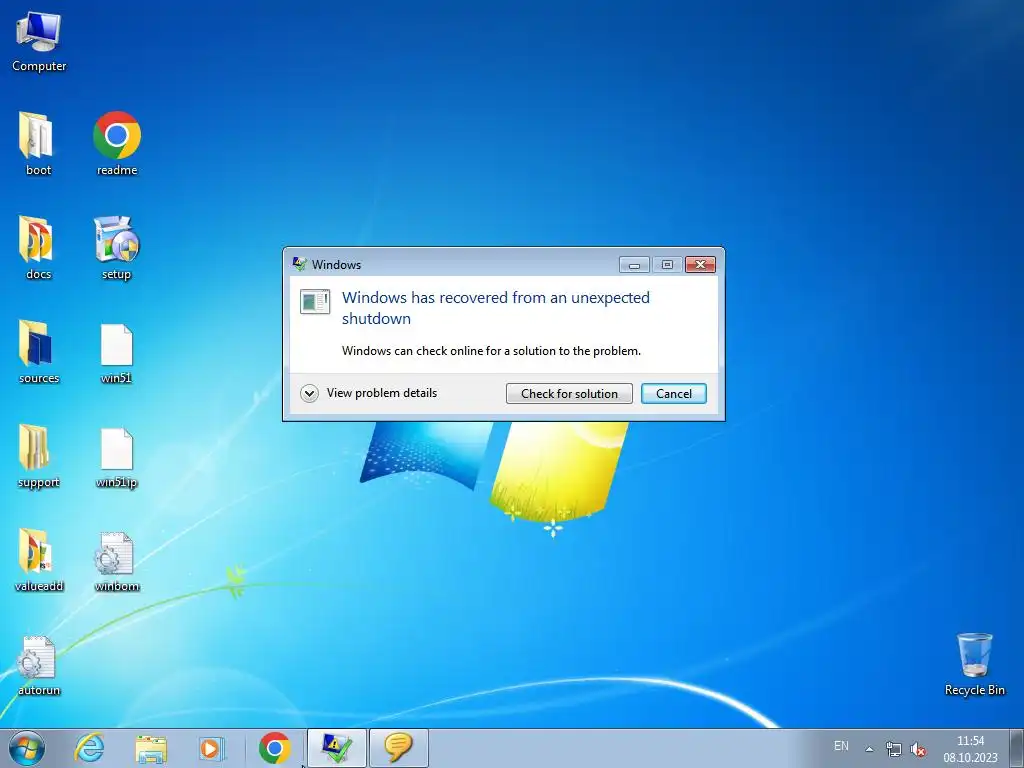Screen dimensions: 1024x768
Task: Open the Windows Start menu orb
Action: coord(27,748)
